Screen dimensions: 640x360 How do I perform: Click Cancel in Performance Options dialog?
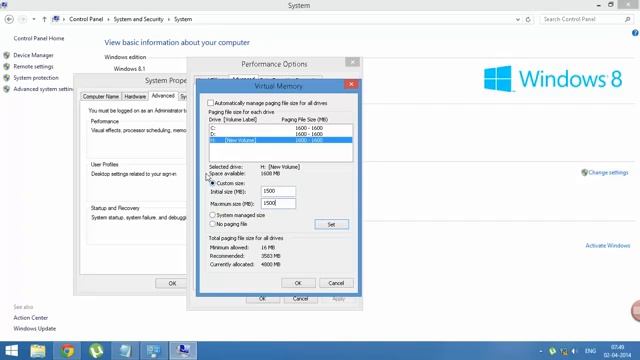click(x=300, y=299)
